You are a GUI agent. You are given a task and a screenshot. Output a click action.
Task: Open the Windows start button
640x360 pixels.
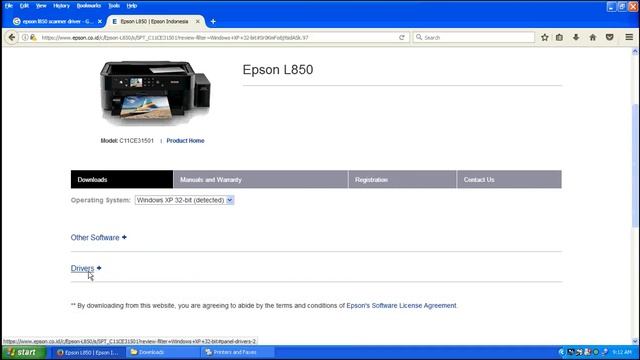24,352
